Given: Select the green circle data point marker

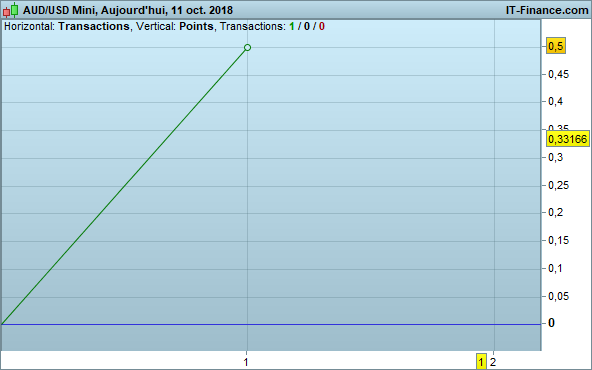Looking at the screenshot, I should pyautogui.click(x=247, y=48).
